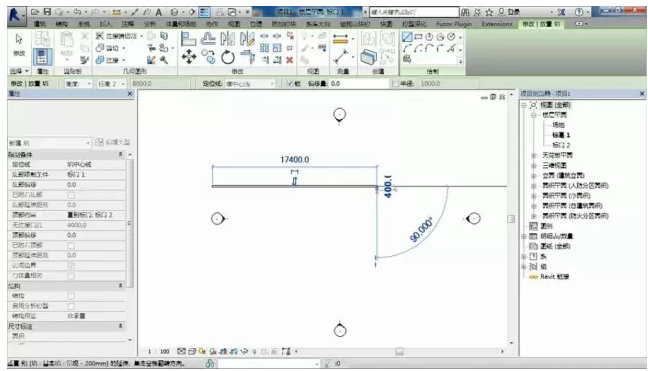Click the Align tool icon

(x=188, y=39)
